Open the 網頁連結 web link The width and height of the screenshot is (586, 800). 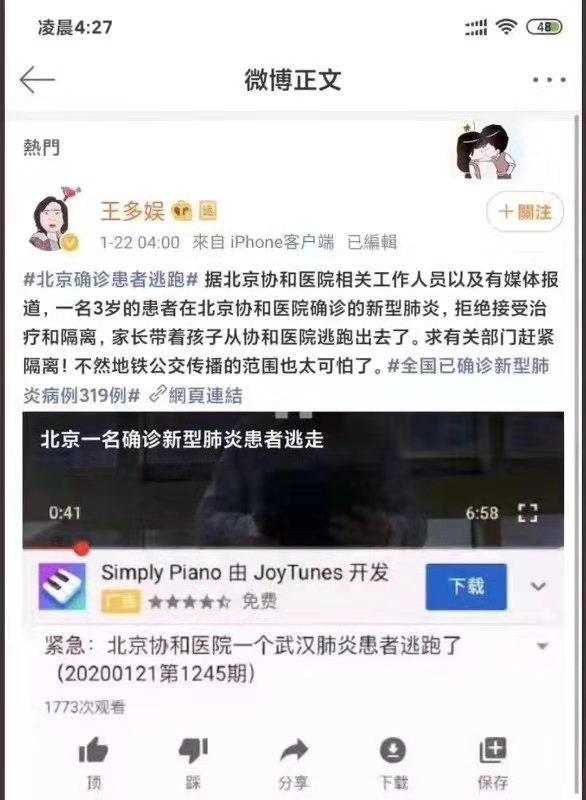(196, 395)
